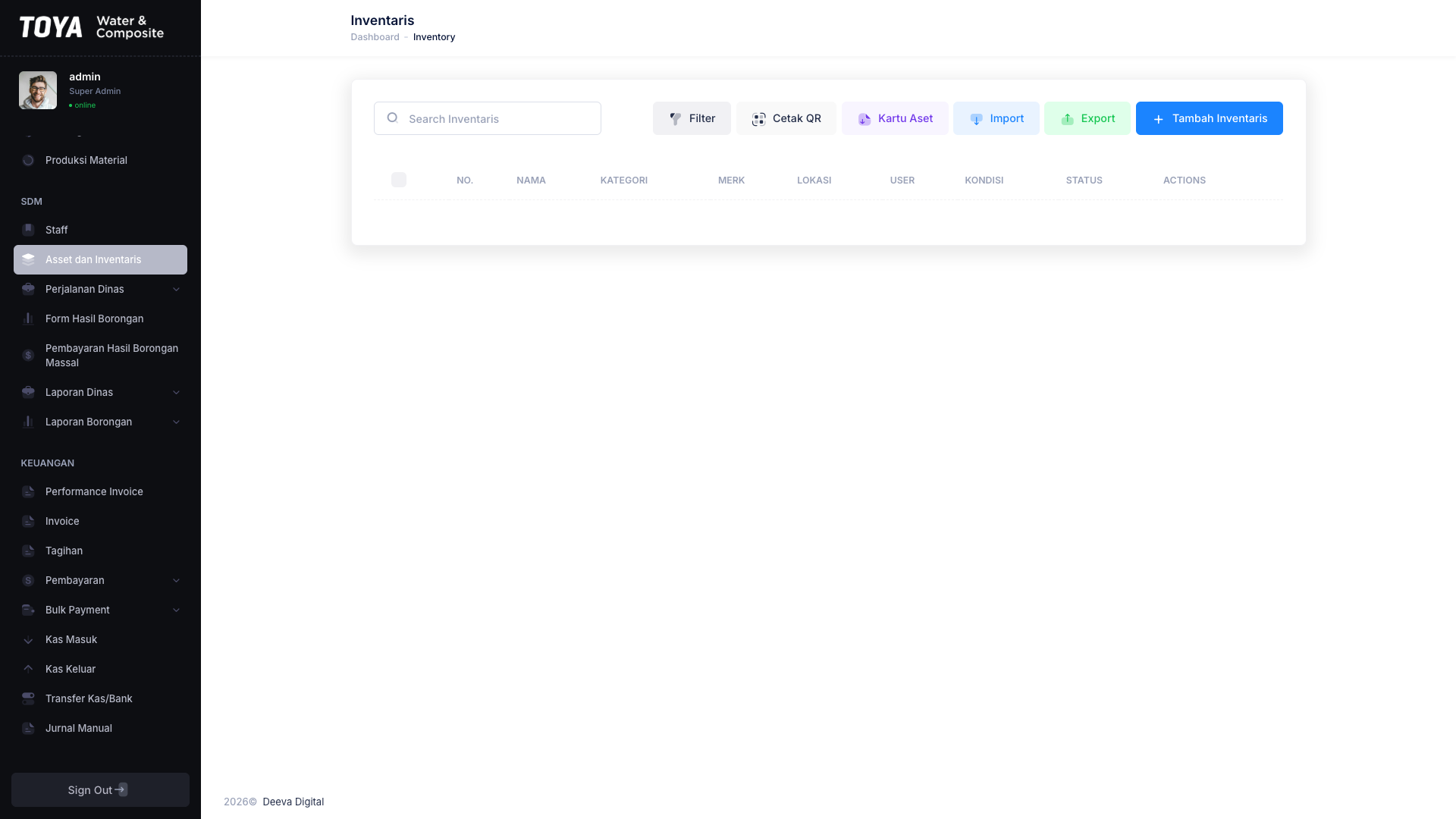
Task: Open the Staff menu item
Action: (x=100, y=230)
